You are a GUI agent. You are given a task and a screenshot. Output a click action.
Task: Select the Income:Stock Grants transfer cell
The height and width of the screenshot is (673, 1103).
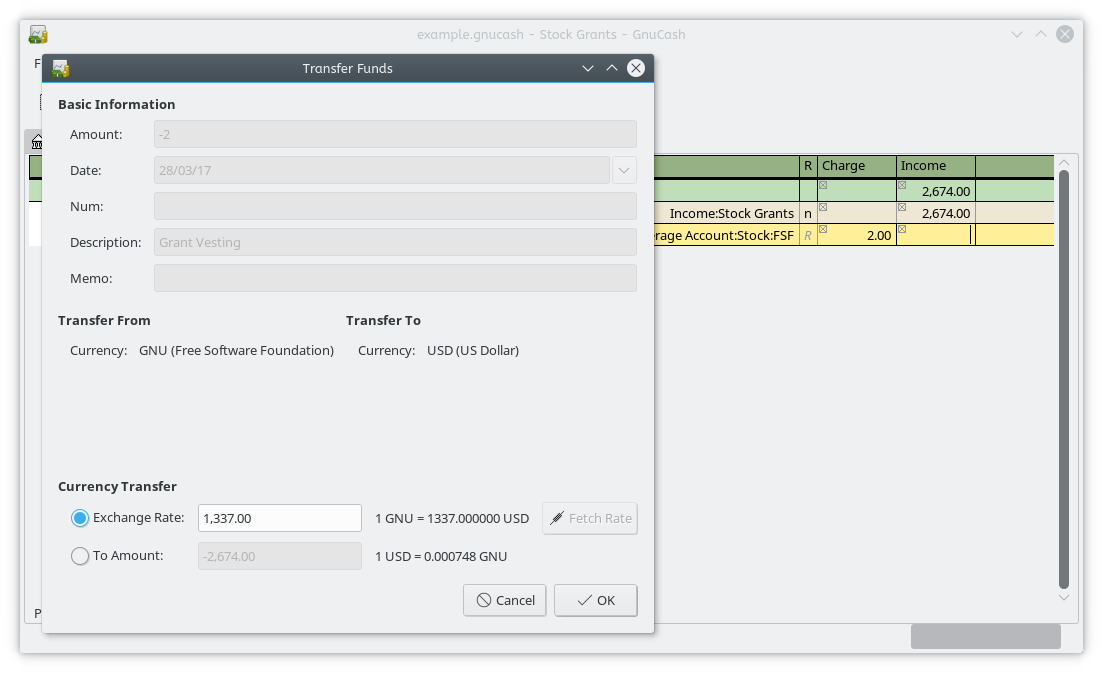pyautogui.click(x=727, y=213)
